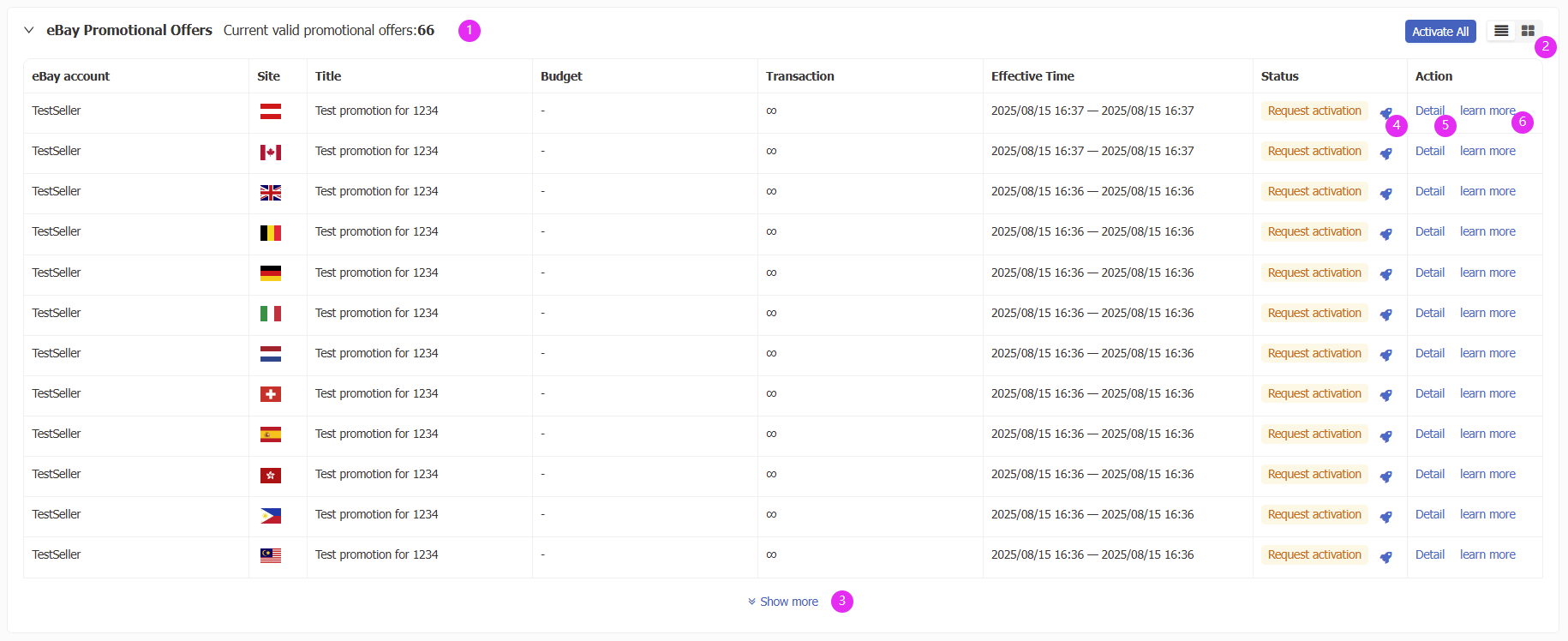Click learn more in the Canada row
This screenshot has height=641, width=1568.
coord(1487,151)
